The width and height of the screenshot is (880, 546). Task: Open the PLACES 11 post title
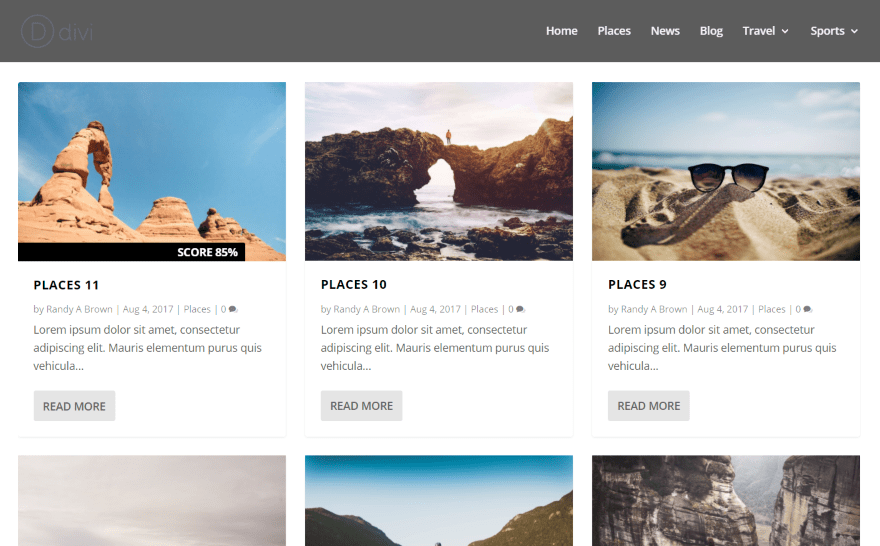tap(66, 285)
